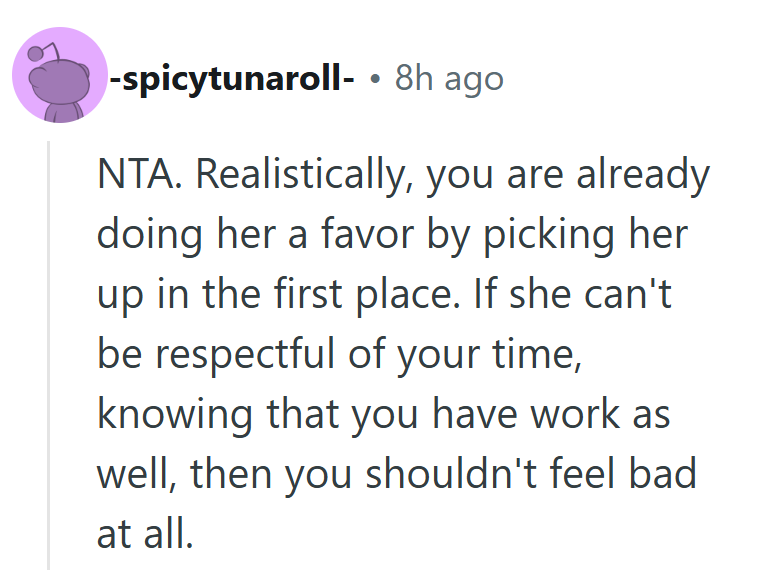Click the bullet separator before the timestamp

(x=373, y=78)
